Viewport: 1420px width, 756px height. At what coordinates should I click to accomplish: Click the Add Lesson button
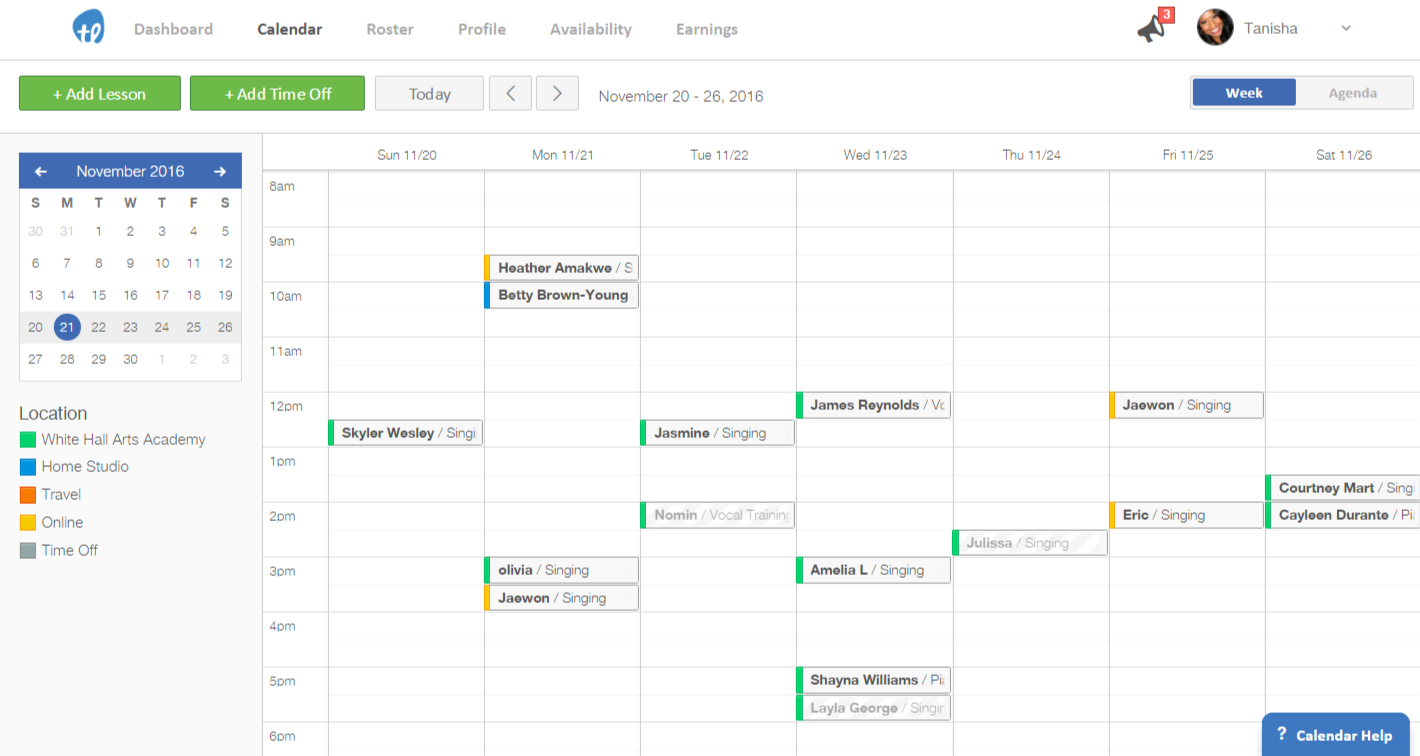100,94
